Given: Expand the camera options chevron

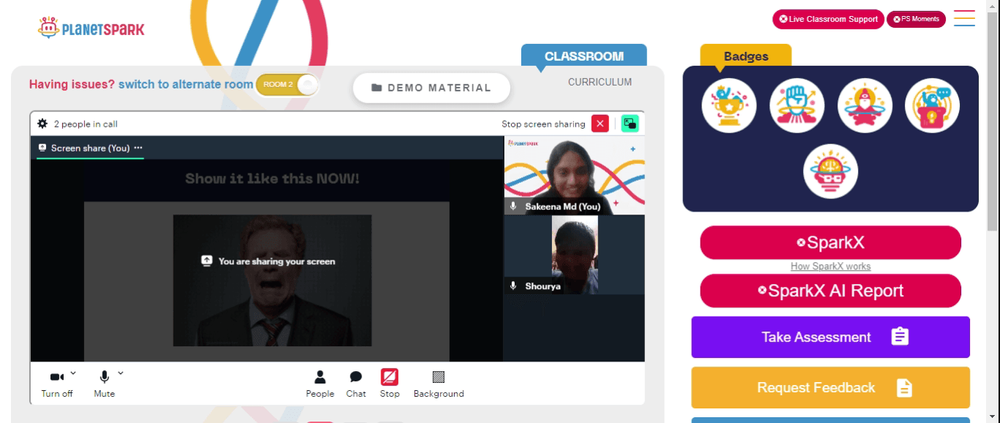Looking at the screenshot, I should 73,373.
